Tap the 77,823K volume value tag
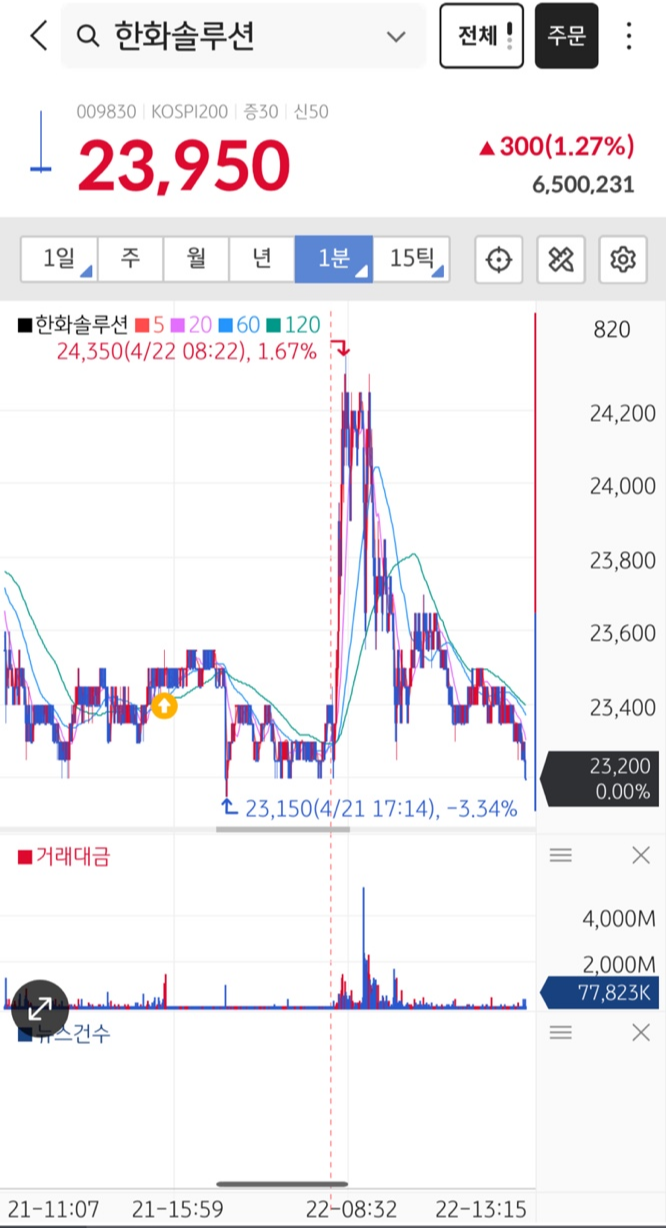Image resolution: width=666 pixels, height=1228 pixels. point(600,993)
